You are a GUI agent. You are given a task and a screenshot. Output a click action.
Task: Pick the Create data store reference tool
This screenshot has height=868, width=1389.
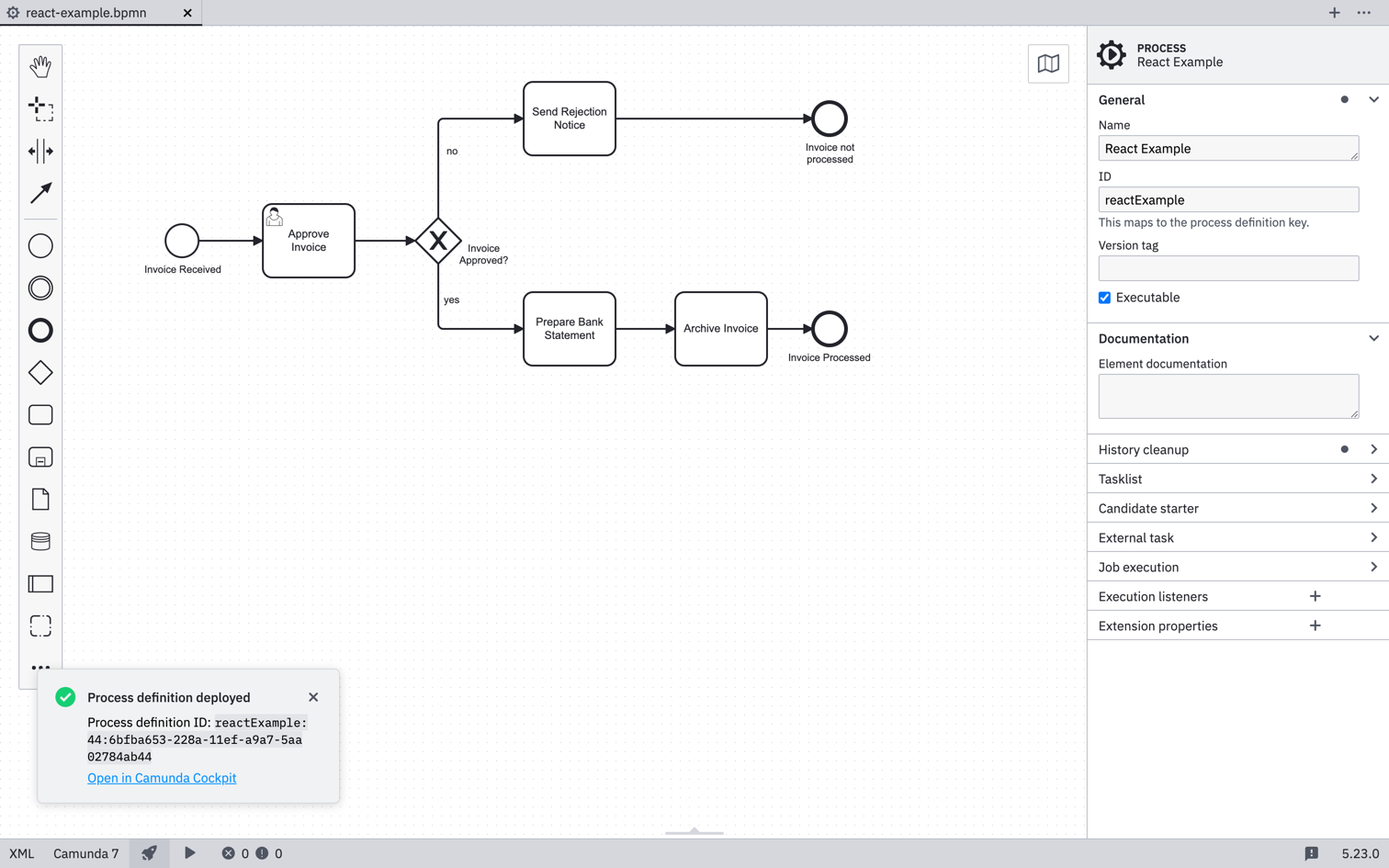point(40,541)
